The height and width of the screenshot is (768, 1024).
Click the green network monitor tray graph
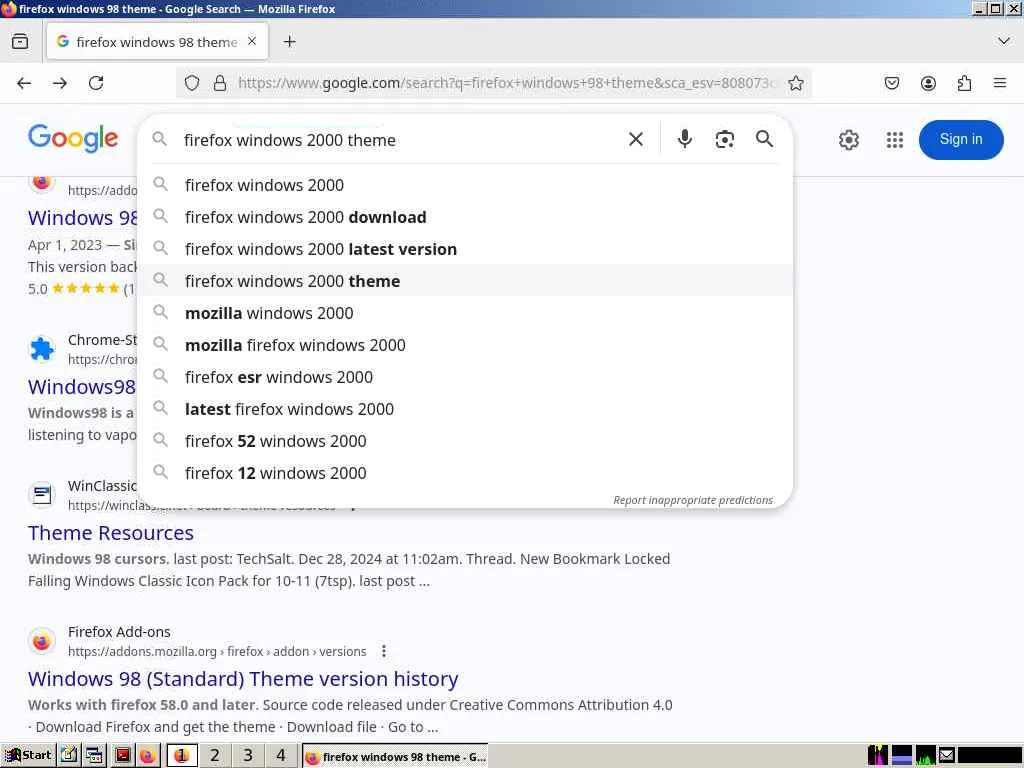[925, 756]
